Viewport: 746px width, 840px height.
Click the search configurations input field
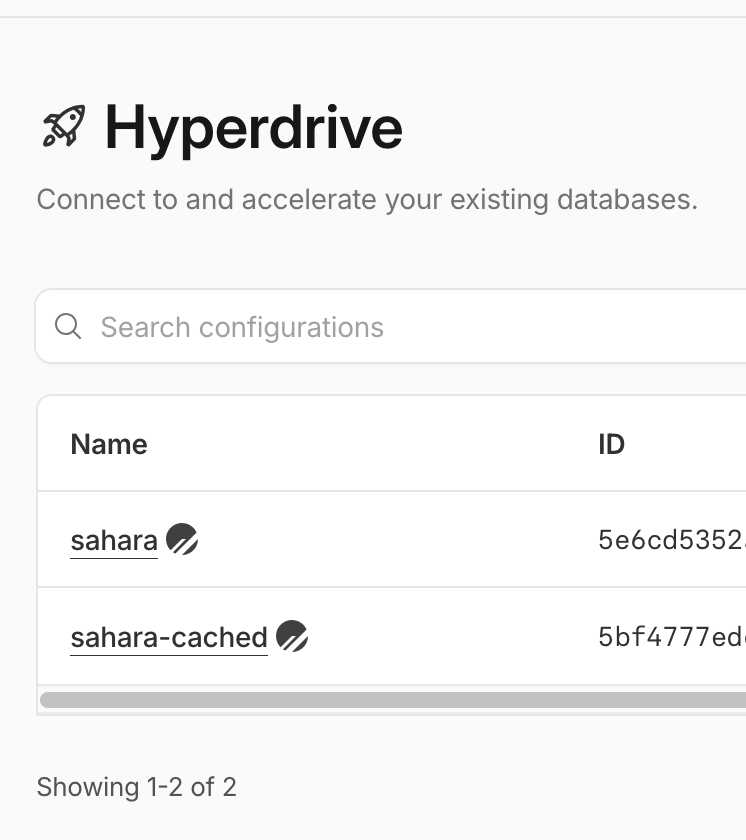[x=391, y=326]
